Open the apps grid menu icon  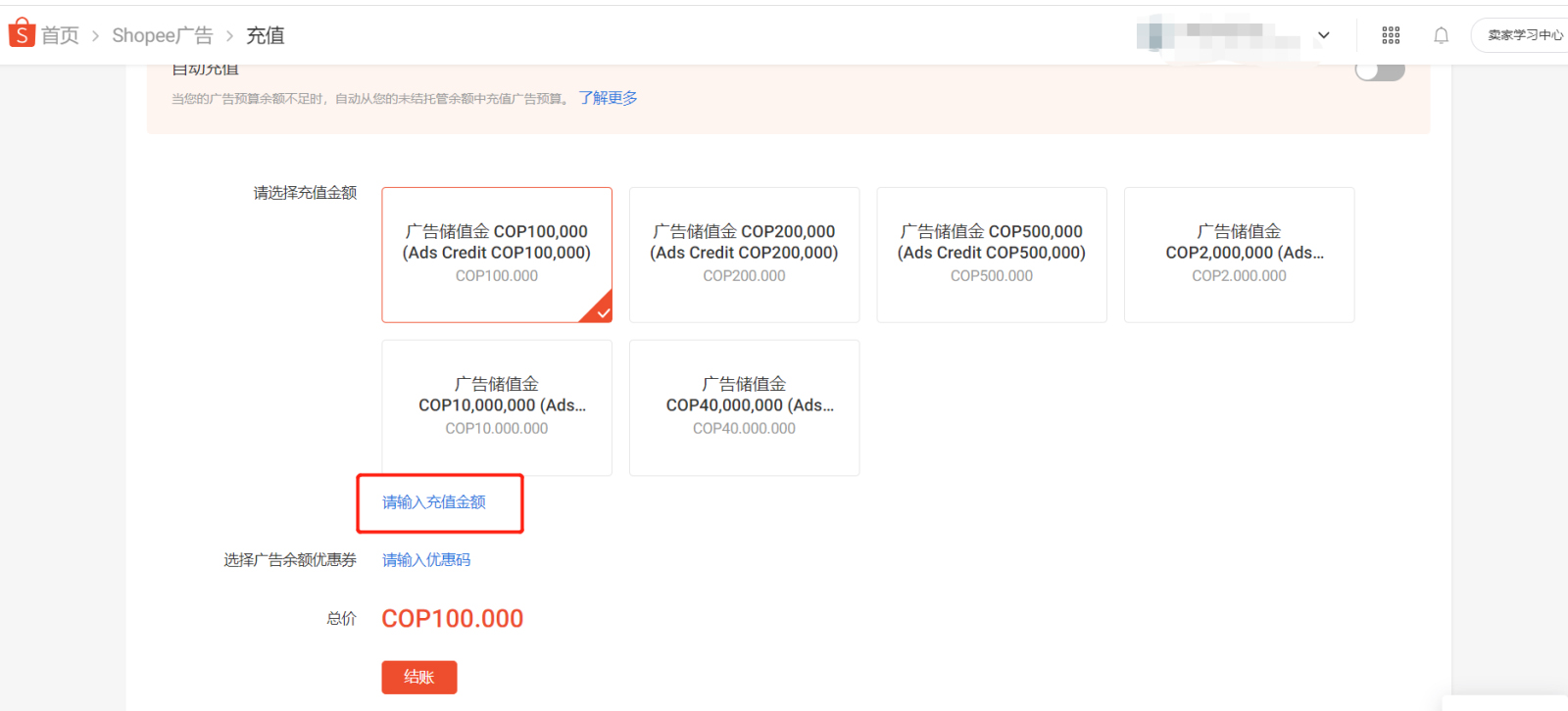pyautogui.click(x=1391, y=35)
